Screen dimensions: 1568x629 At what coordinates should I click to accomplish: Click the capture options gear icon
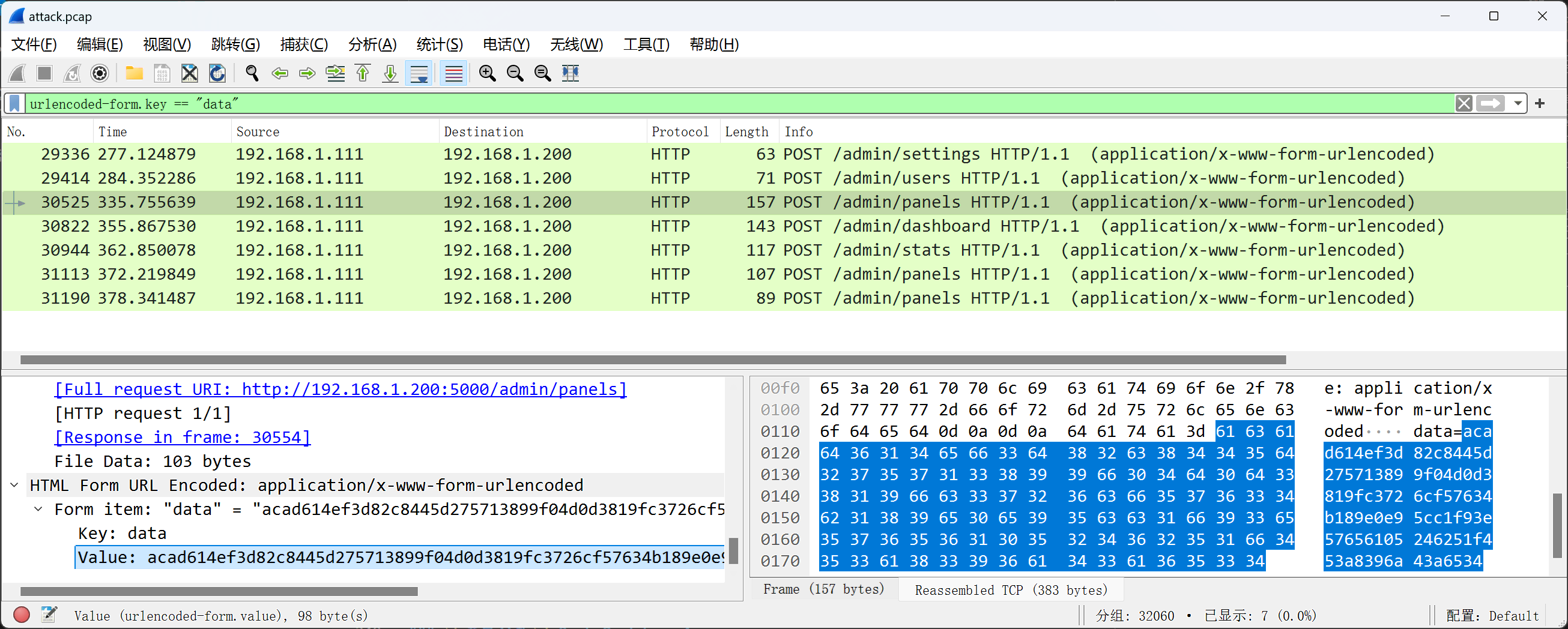100,74
